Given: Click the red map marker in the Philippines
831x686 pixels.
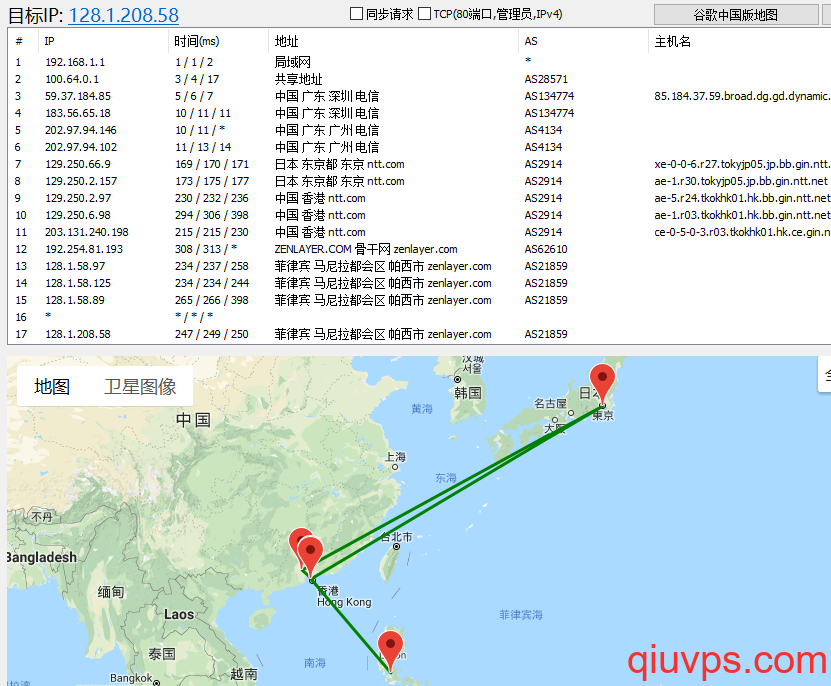Looking at the screenshot, I should (391, 652).
